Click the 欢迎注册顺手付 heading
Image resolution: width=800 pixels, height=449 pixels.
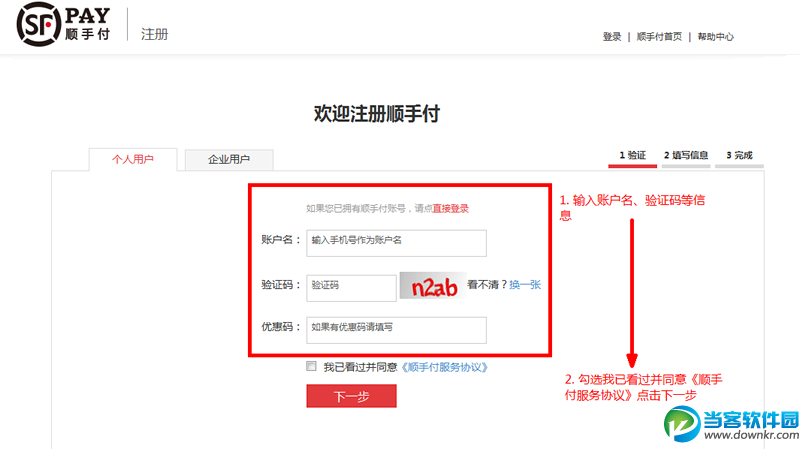click(377, 113)
